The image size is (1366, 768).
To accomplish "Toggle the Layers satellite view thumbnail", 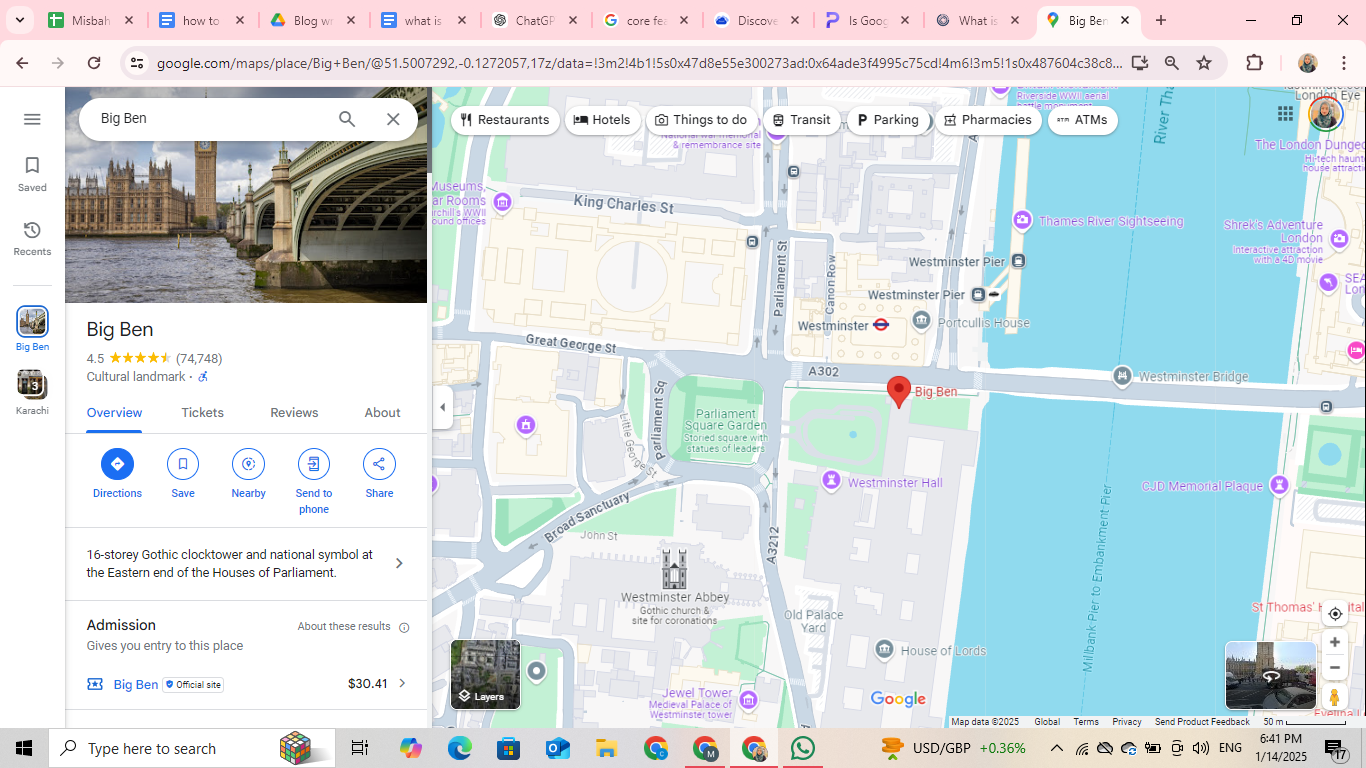I will 486,674.
